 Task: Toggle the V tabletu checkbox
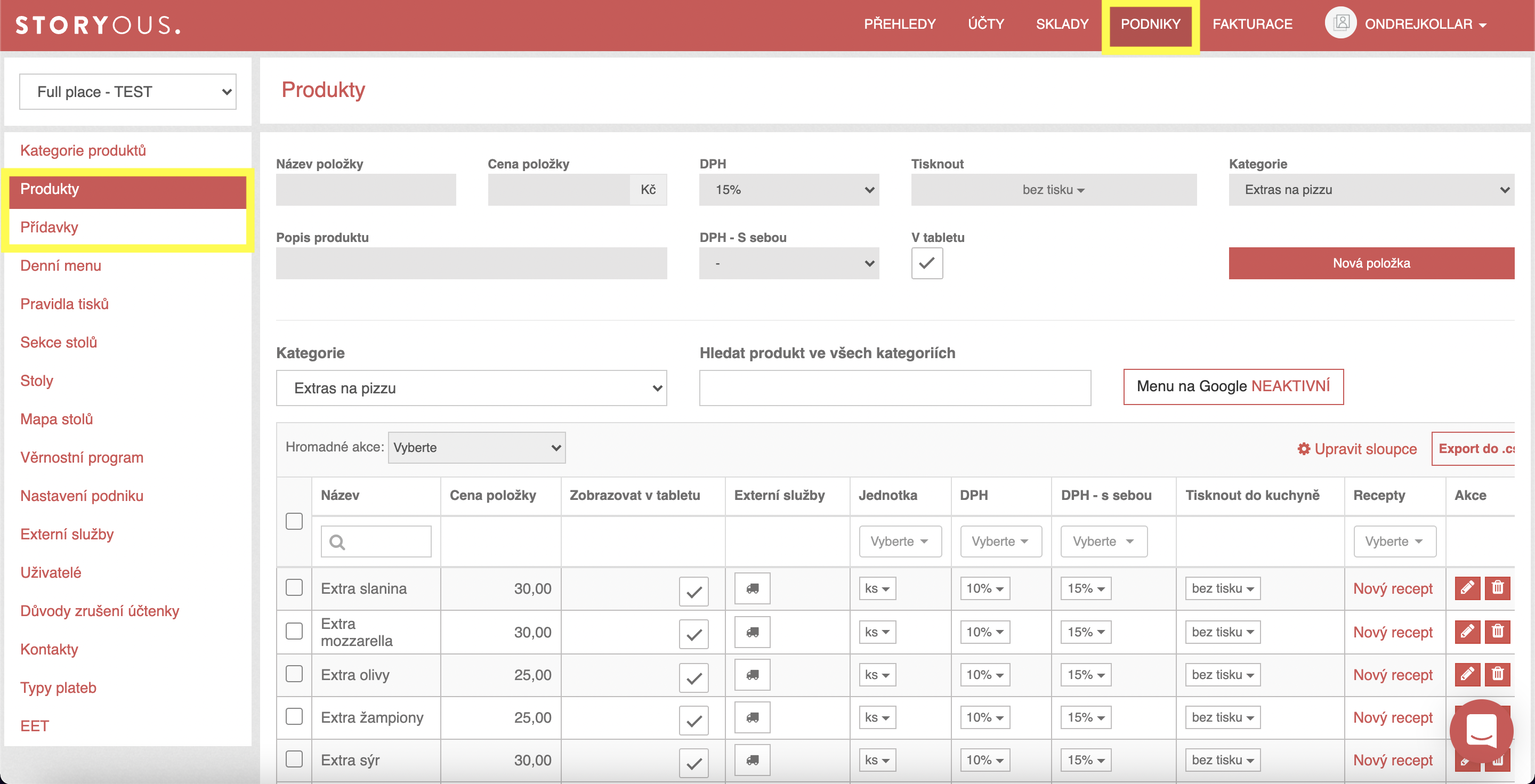point(927,263)
